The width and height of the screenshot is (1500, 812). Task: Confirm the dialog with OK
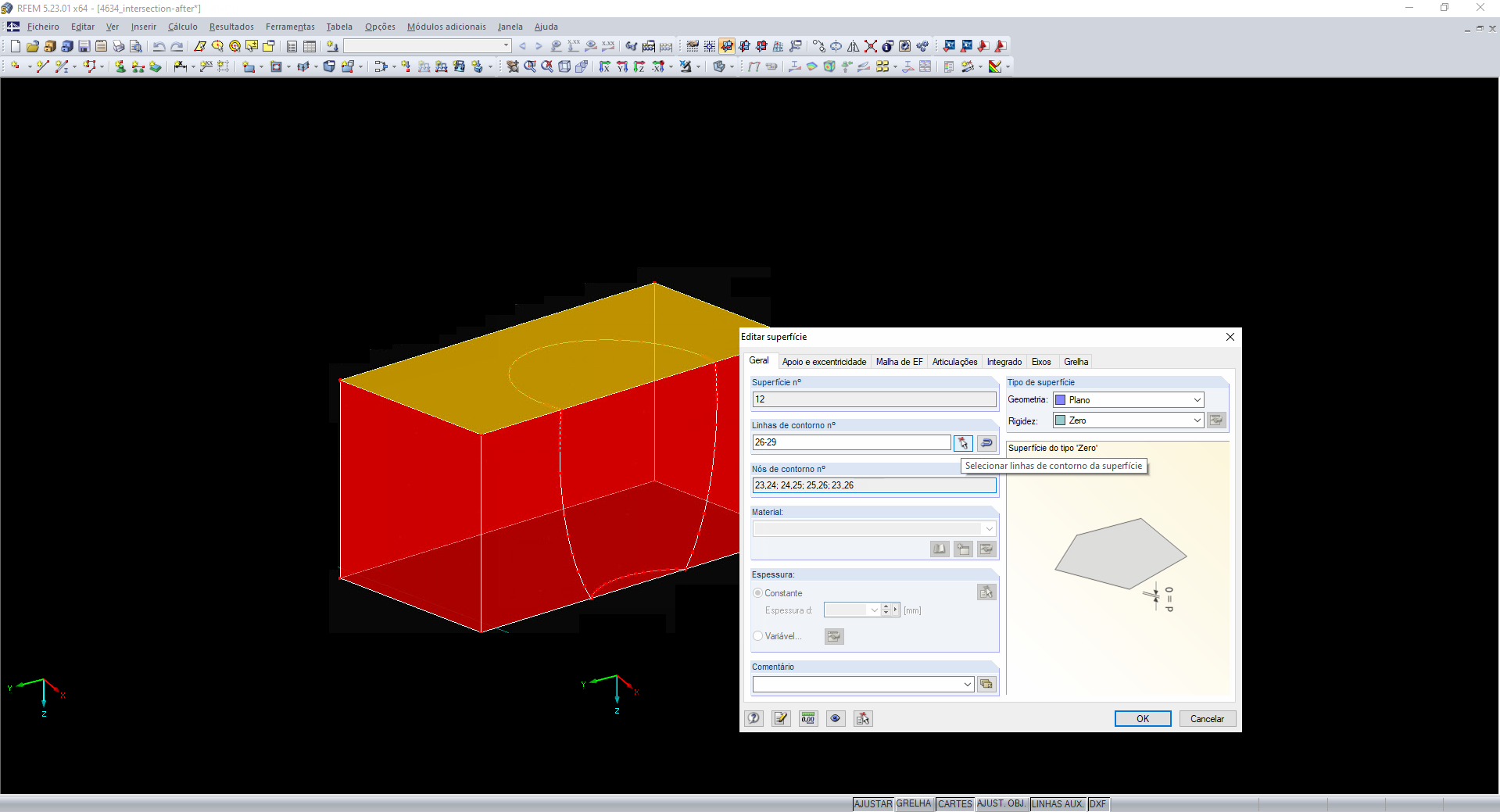1143,719
